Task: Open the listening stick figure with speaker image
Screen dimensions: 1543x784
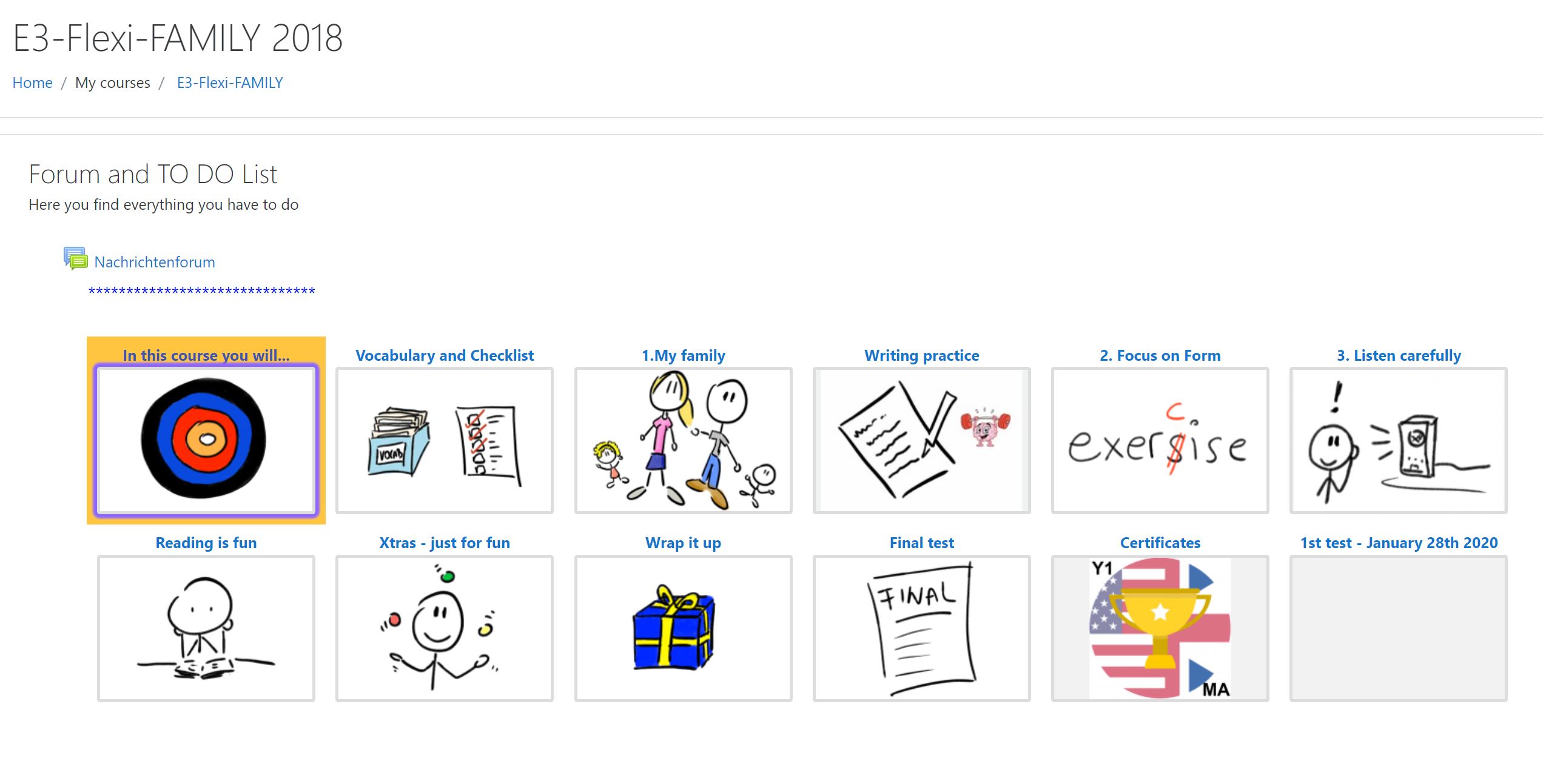Action: tap(1398, 440)
